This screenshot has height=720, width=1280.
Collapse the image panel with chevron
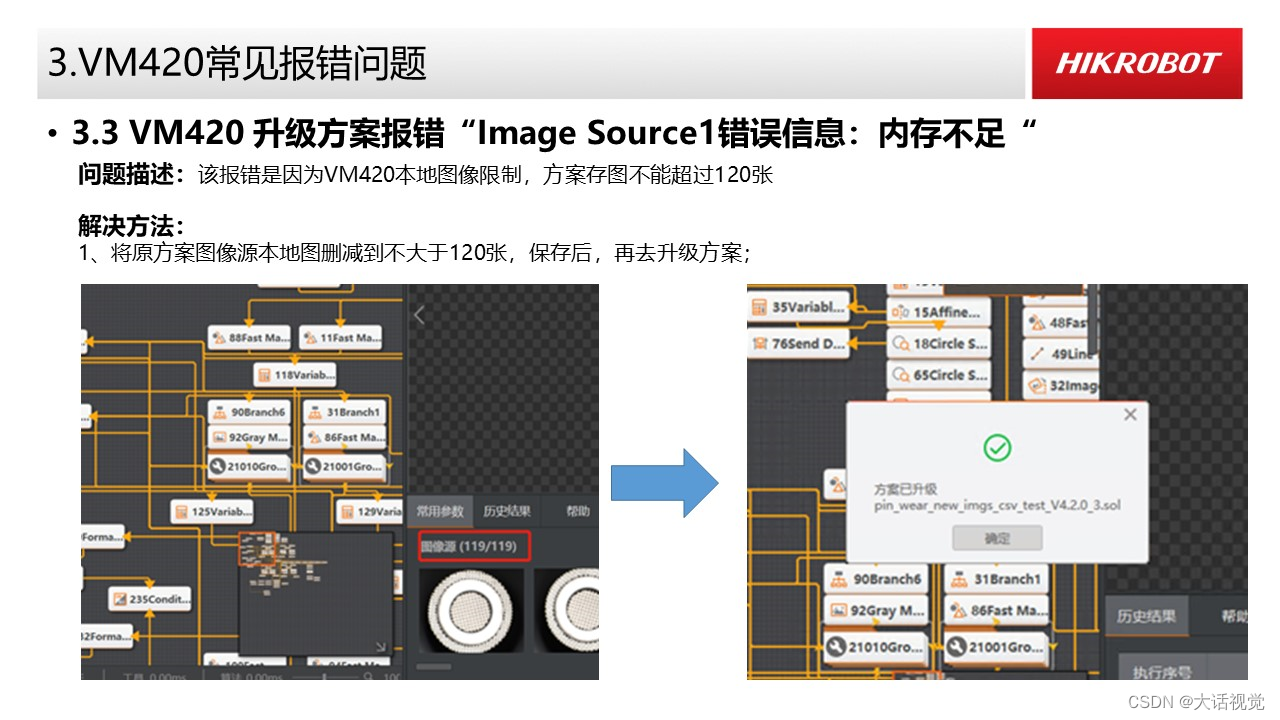tap(419, 315)
